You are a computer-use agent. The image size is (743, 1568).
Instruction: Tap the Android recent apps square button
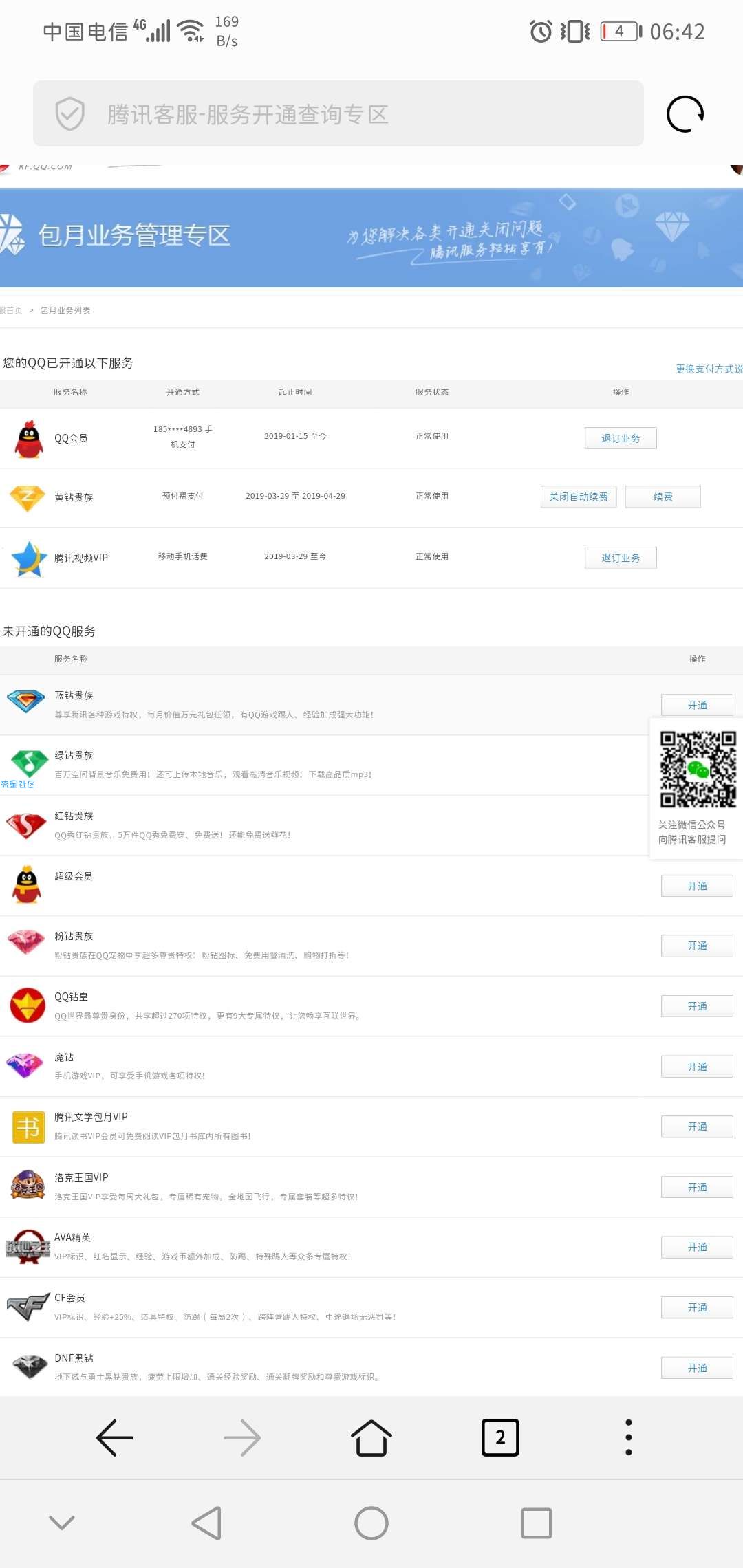[x=537, y=1523]
